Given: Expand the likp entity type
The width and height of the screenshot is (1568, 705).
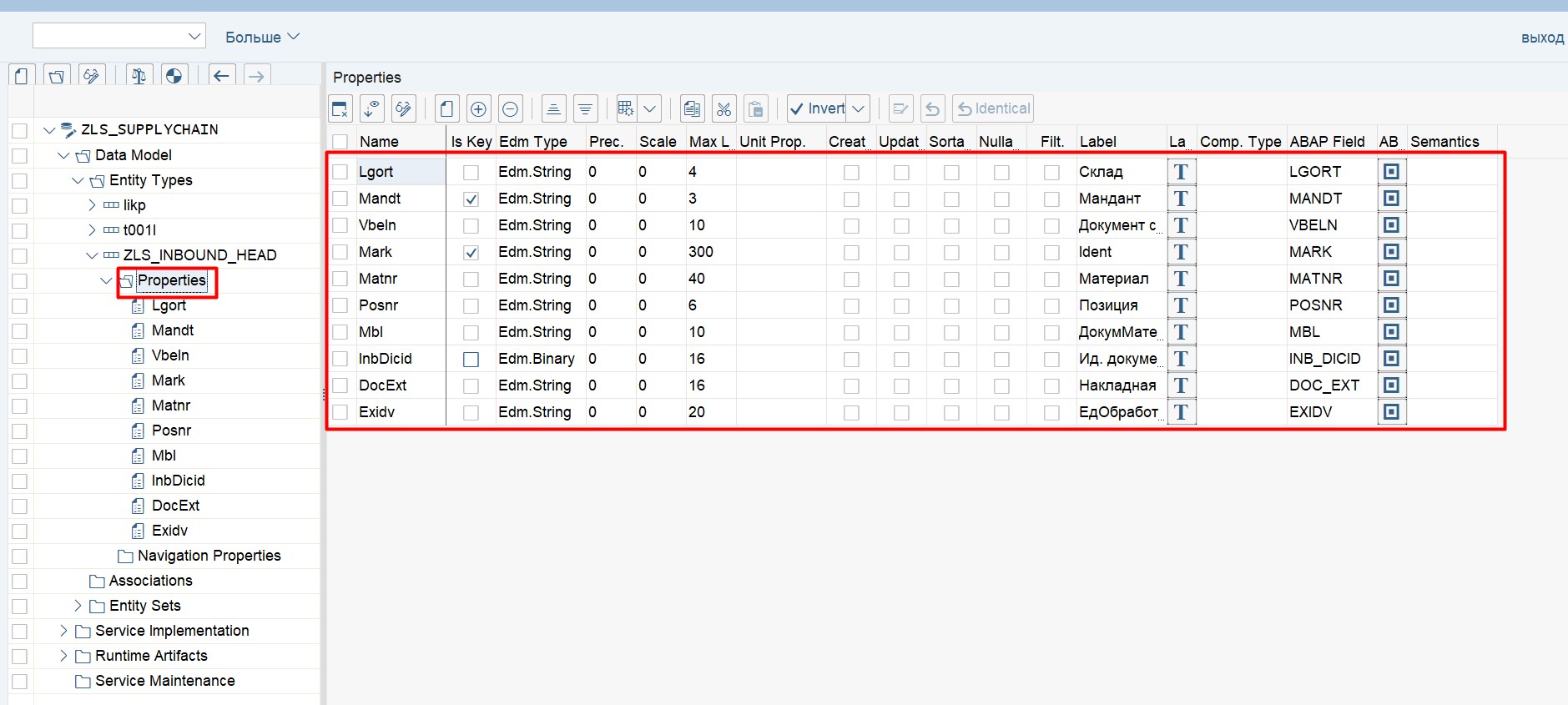Looking at the screenshot, I should 92,205.
